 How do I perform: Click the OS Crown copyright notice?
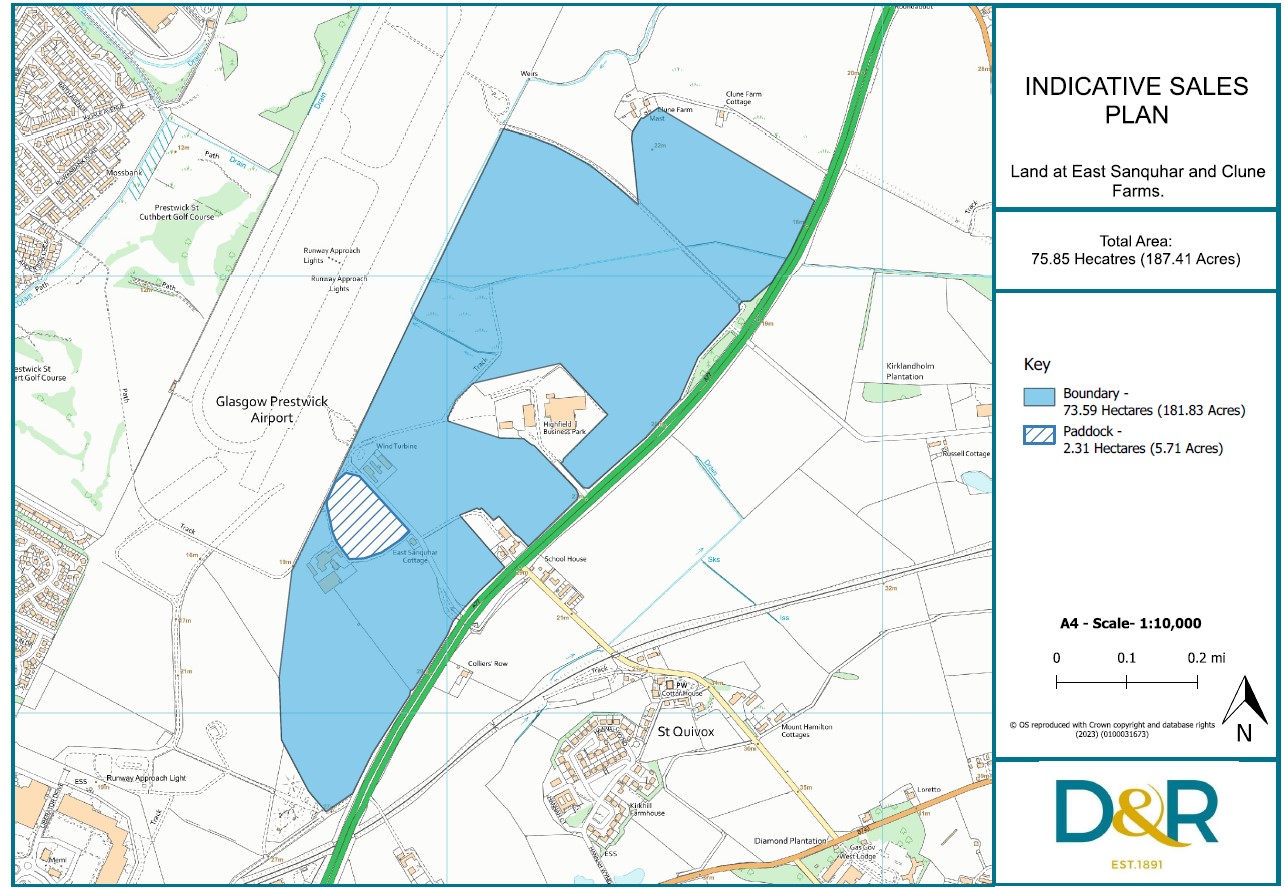1112,729
